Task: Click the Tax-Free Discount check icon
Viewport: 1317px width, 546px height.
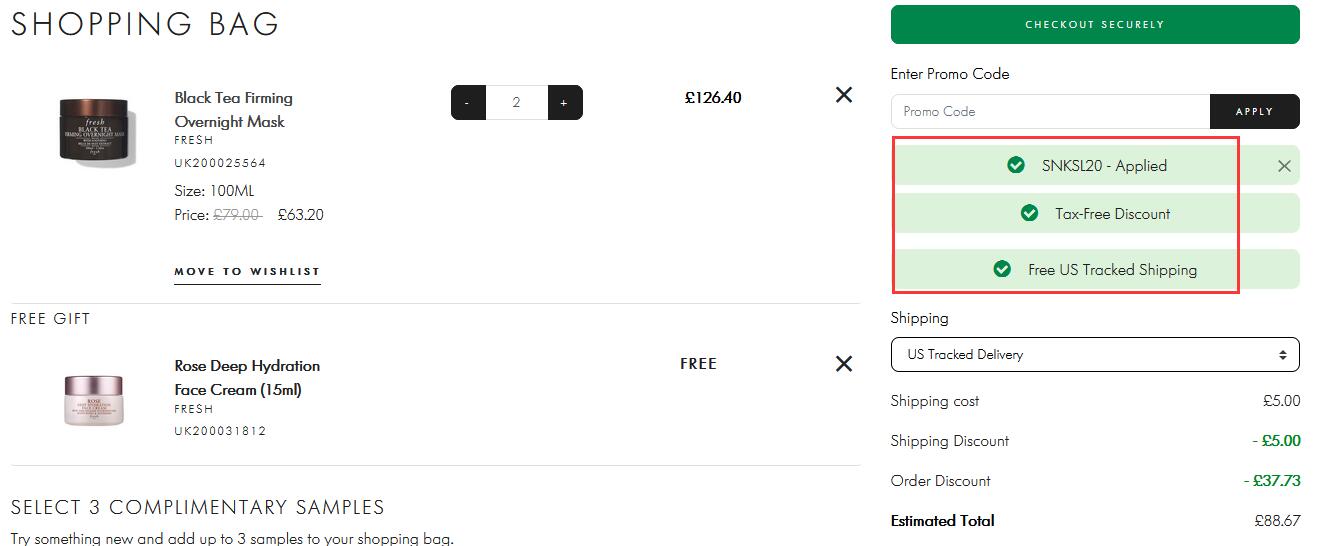Action: point(1029,213)
